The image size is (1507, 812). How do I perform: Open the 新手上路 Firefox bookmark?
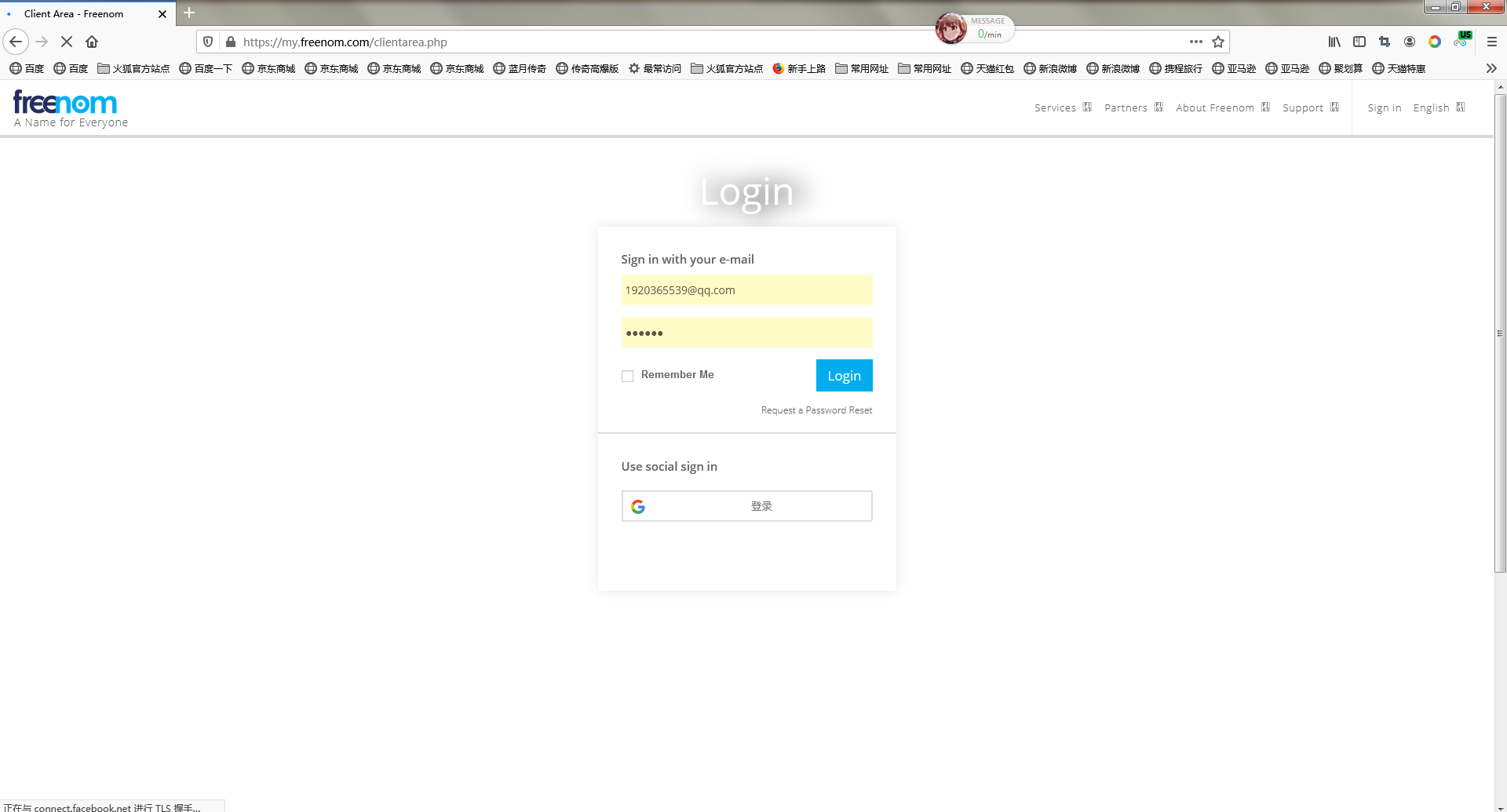pos(799,69)
